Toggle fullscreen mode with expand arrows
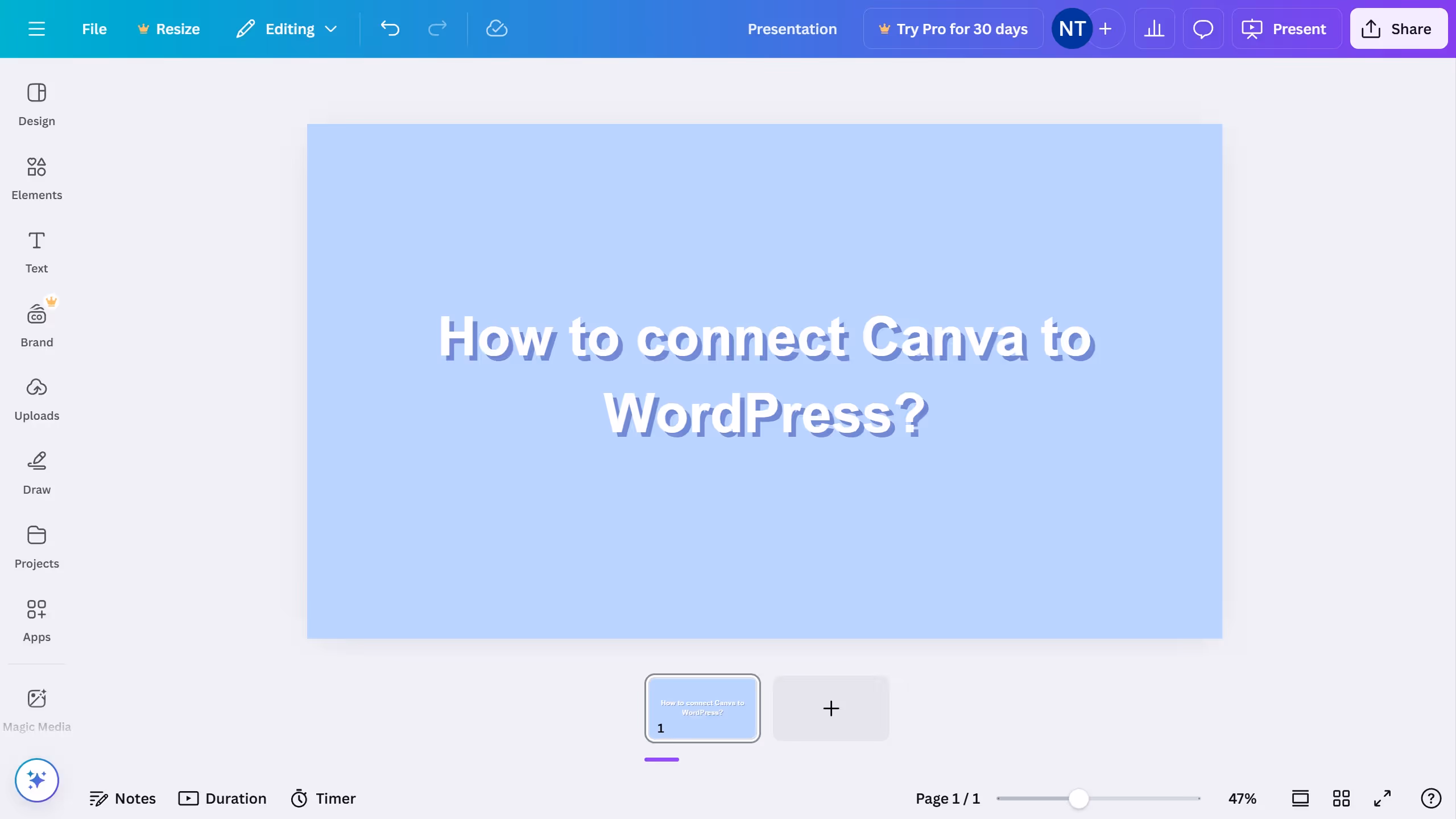This screenshot has width=1456, height=819. point(1382,799)
